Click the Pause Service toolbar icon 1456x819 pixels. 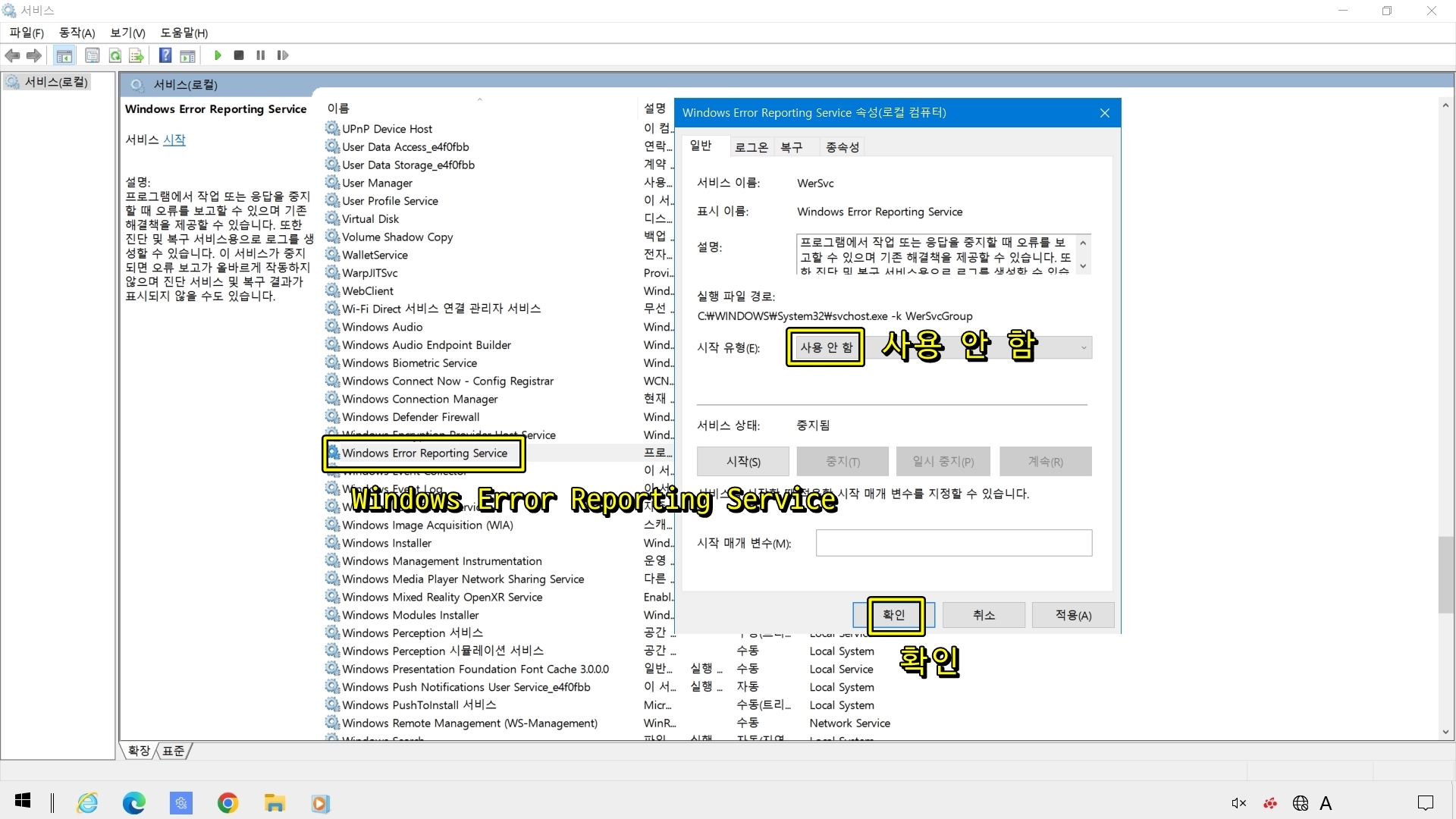(261, 55)
